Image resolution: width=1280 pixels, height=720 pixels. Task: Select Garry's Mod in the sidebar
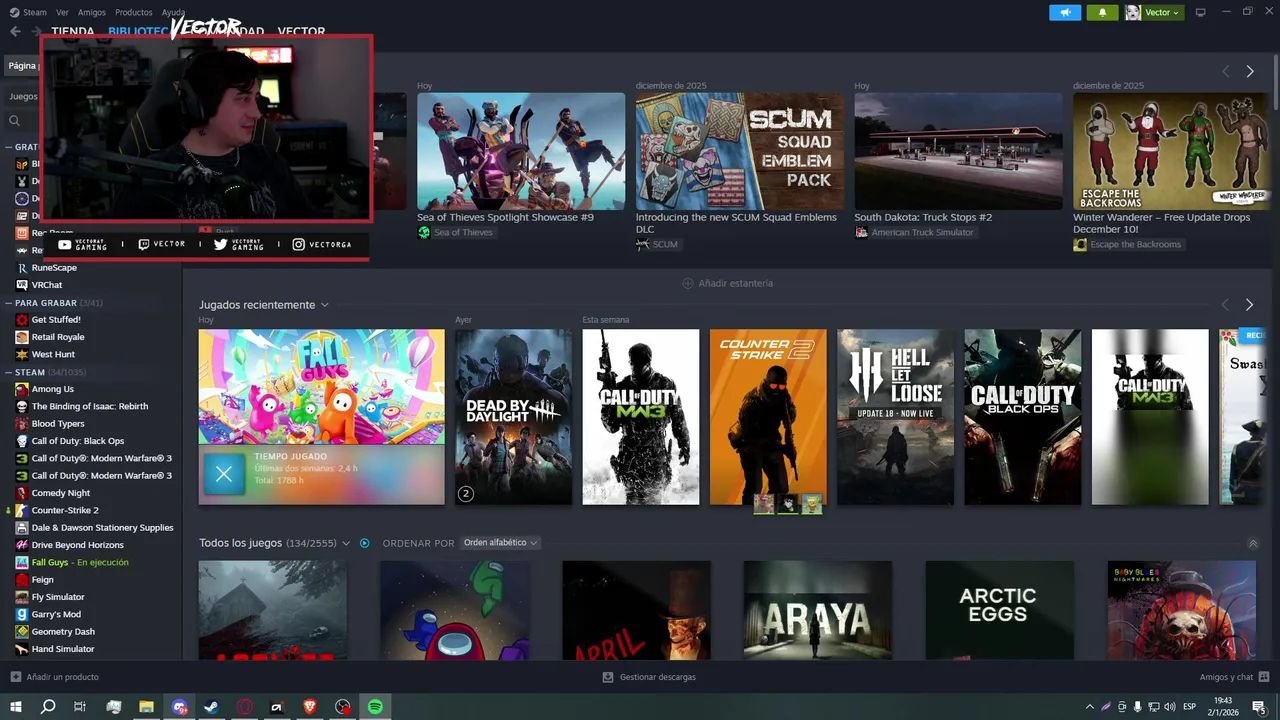pyautogui.click(x=56, y=614)
